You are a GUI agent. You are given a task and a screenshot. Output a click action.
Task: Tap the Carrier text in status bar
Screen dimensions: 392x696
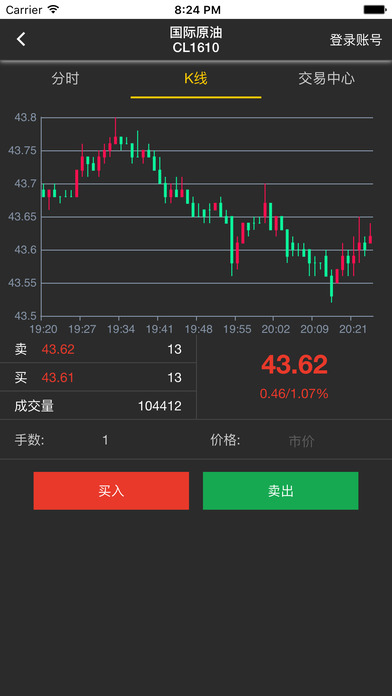(x=24, y=10)
